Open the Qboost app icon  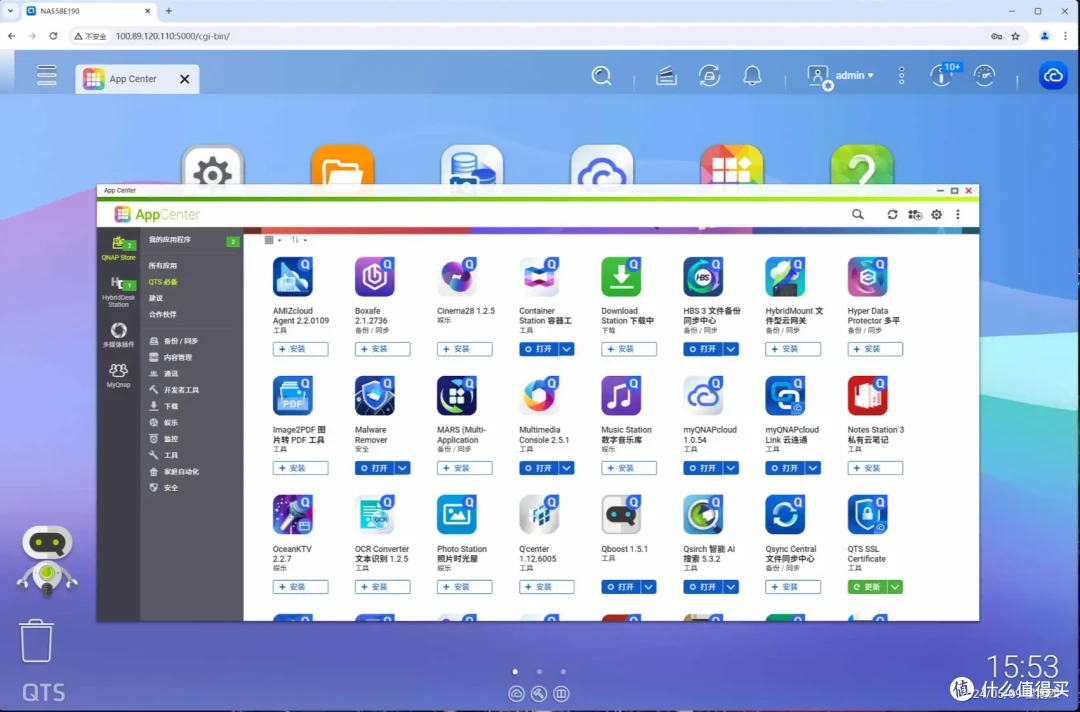[621, 515]
